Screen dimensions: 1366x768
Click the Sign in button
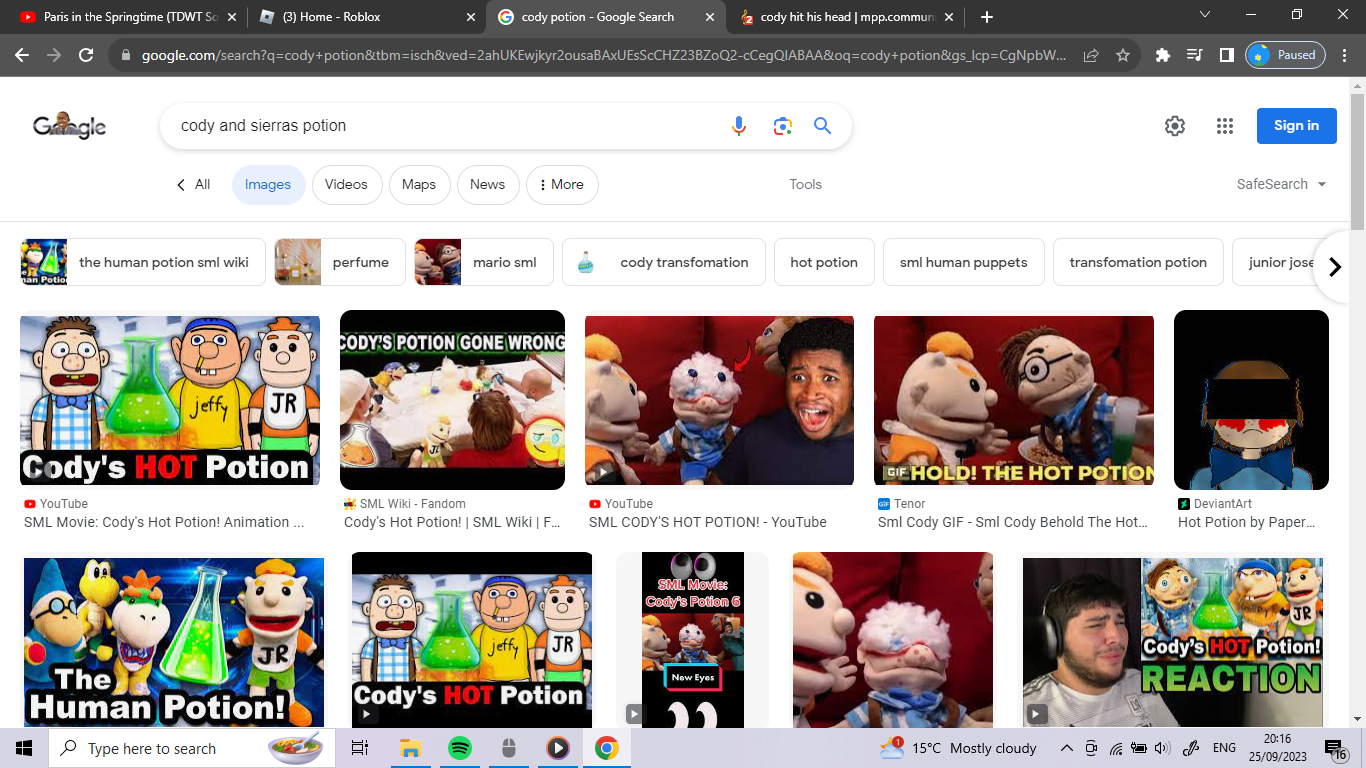tap(1297, 126)
